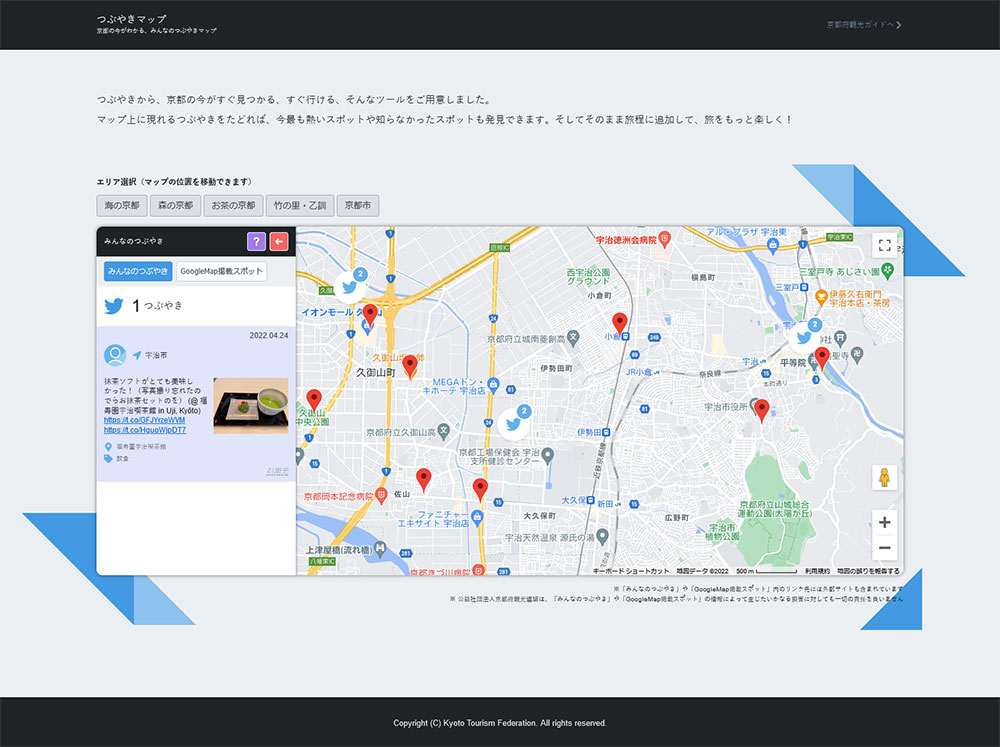Click the user avatar icon in tweet

click(x=115, y=355)
